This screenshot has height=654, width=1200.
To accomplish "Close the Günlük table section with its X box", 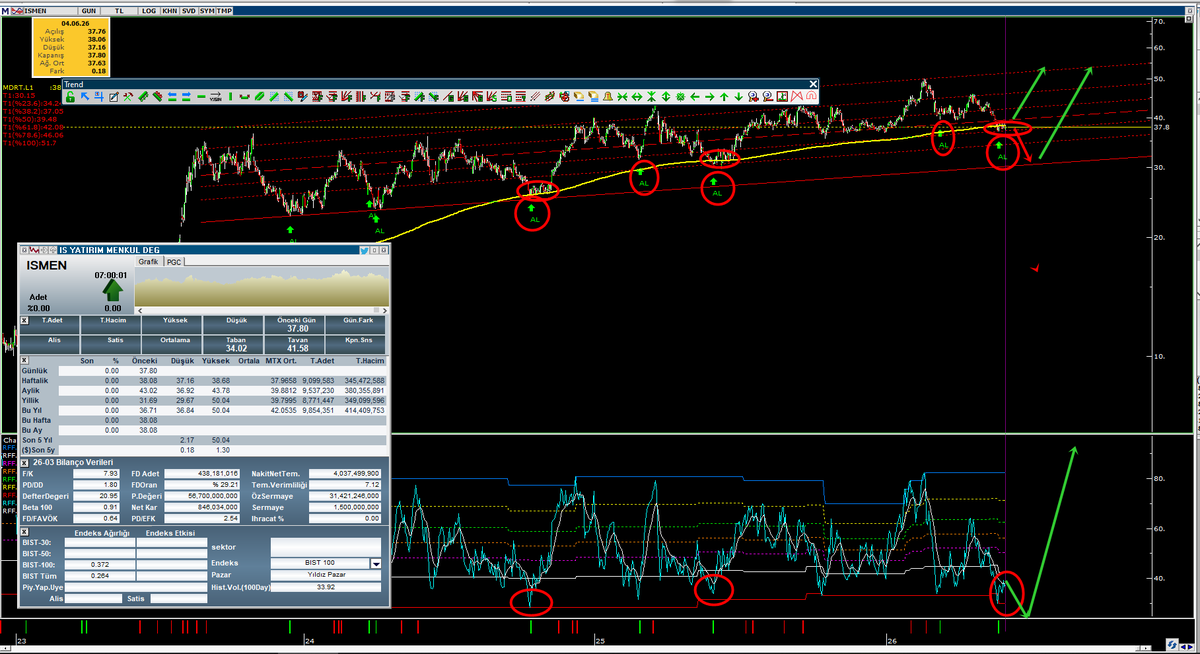I will 25,360.
